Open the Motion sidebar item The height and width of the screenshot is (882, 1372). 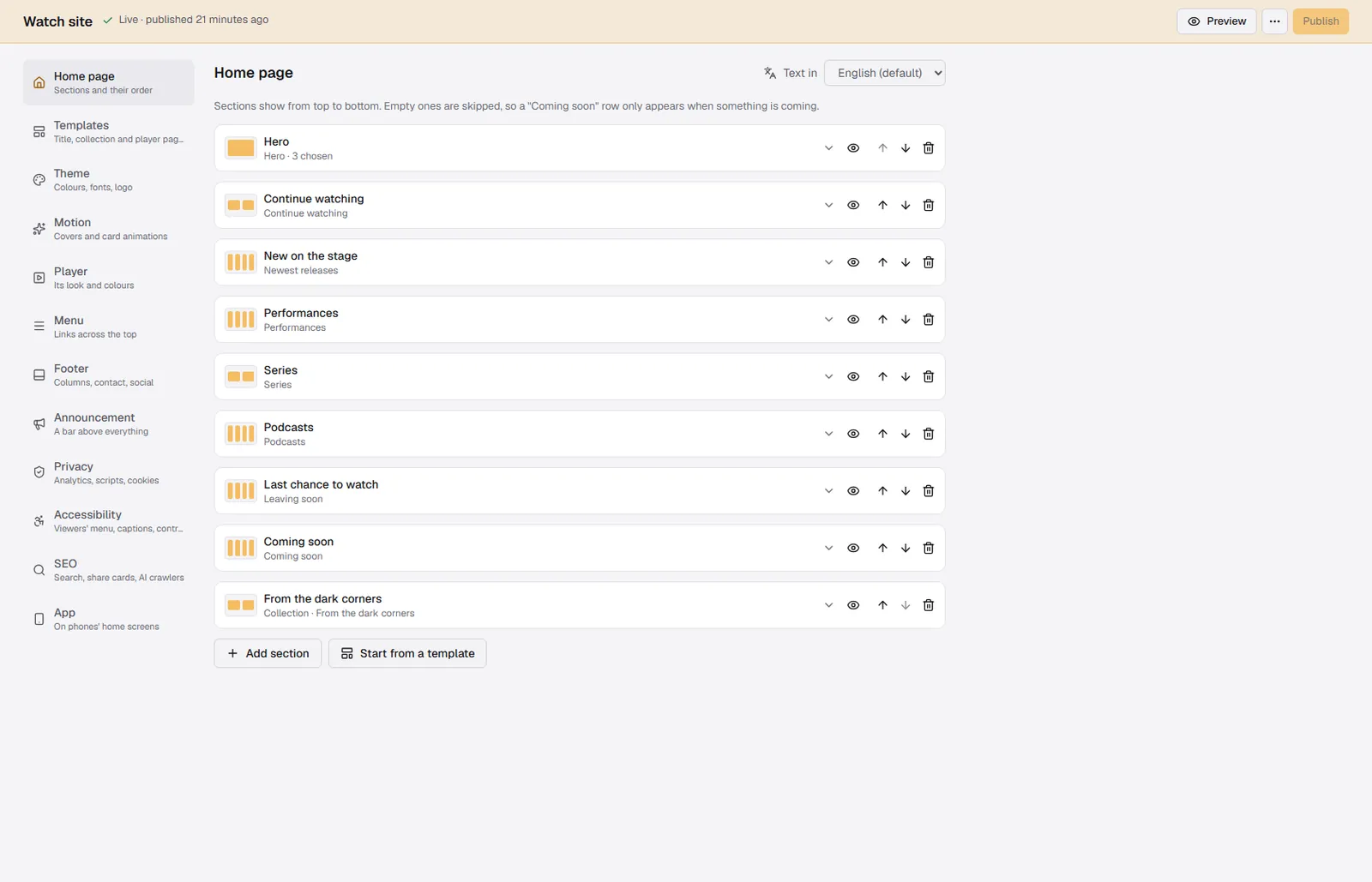[x=109, y=229]
